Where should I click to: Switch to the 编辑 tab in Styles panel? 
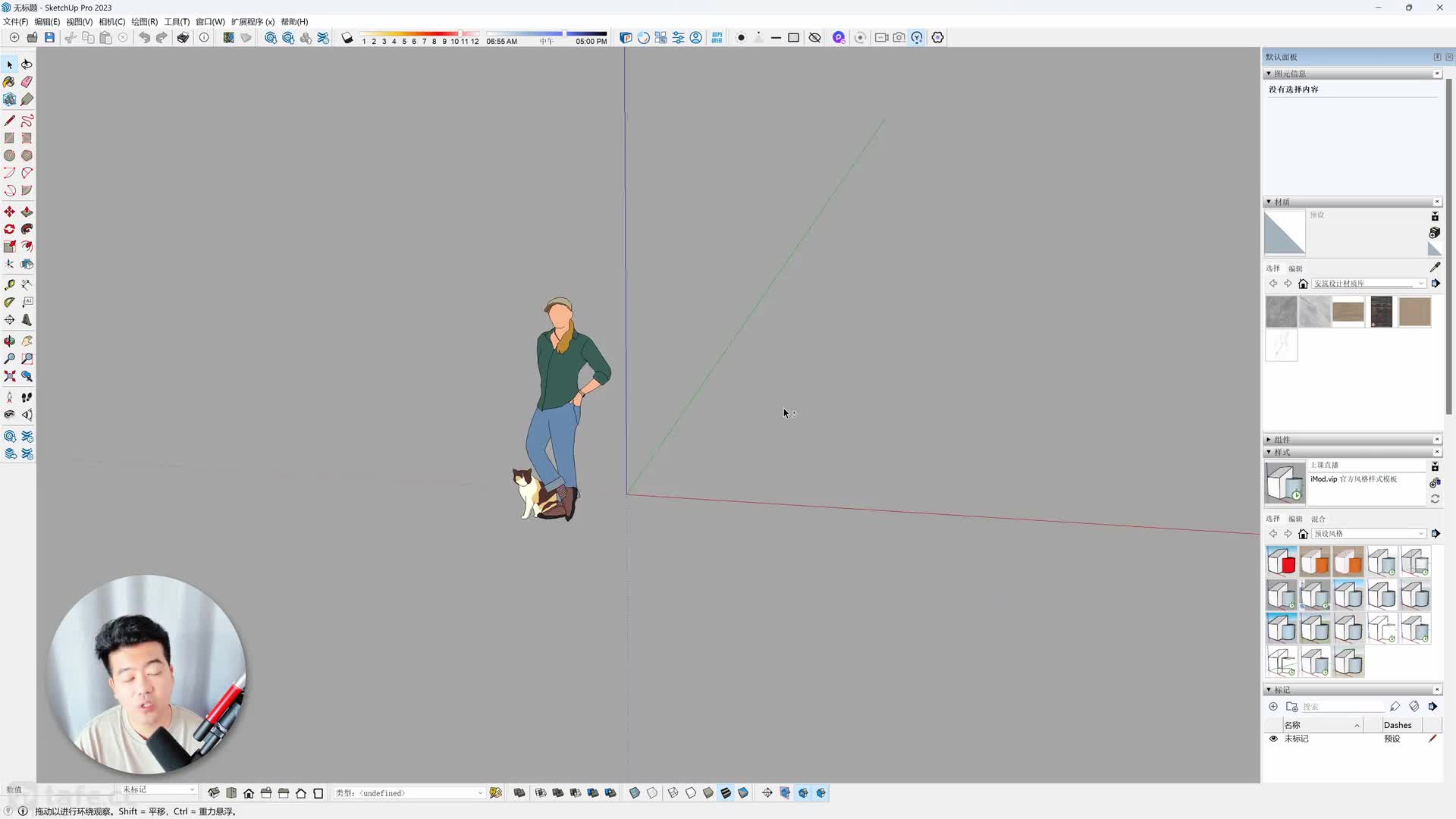[1294, 519]
